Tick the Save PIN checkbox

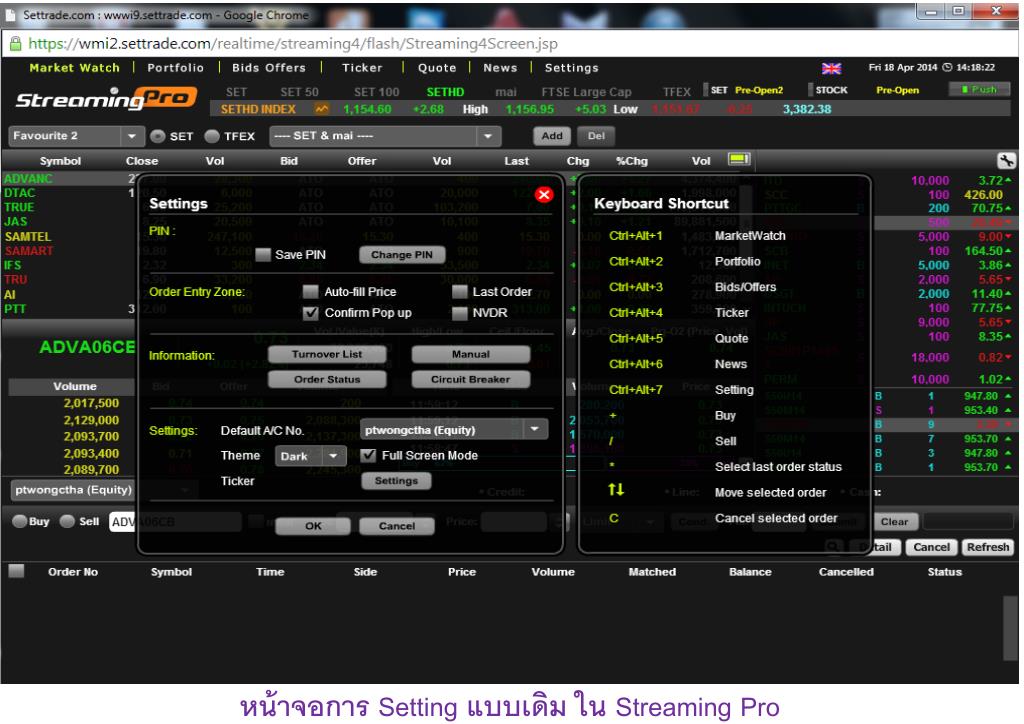click(263, 255)
